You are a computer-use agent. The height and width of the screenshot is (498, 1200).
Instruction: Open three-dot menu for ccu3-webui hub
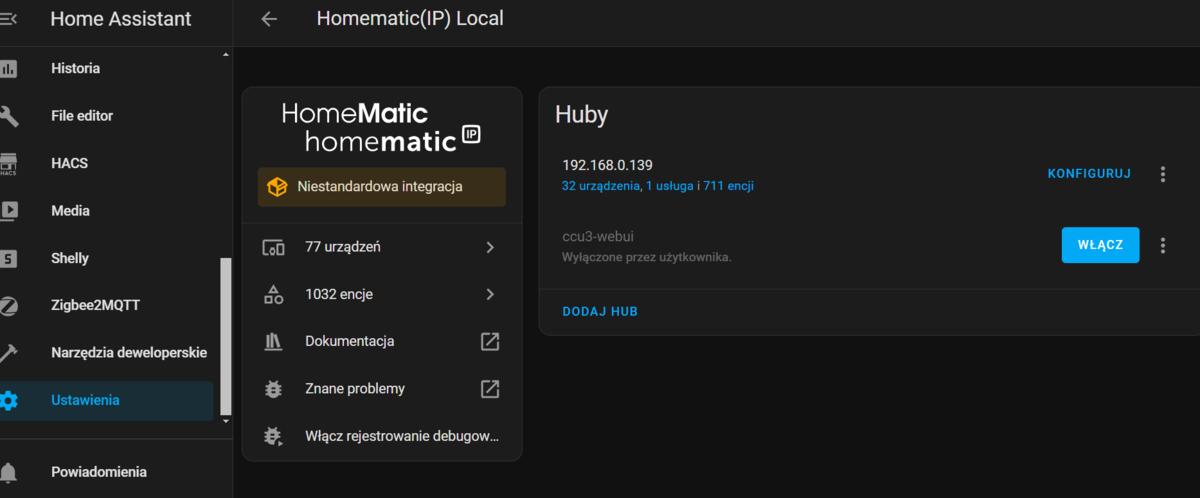1162,245
